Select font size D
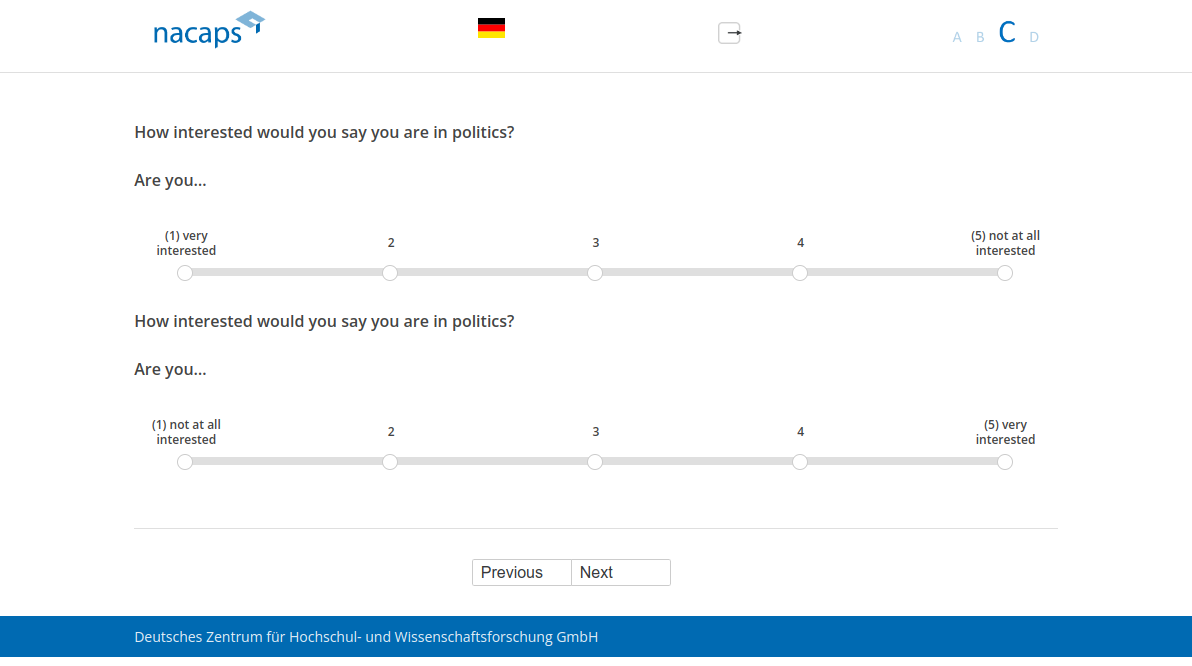This screenshot has width=1192, height=666. pos(1034,37)
